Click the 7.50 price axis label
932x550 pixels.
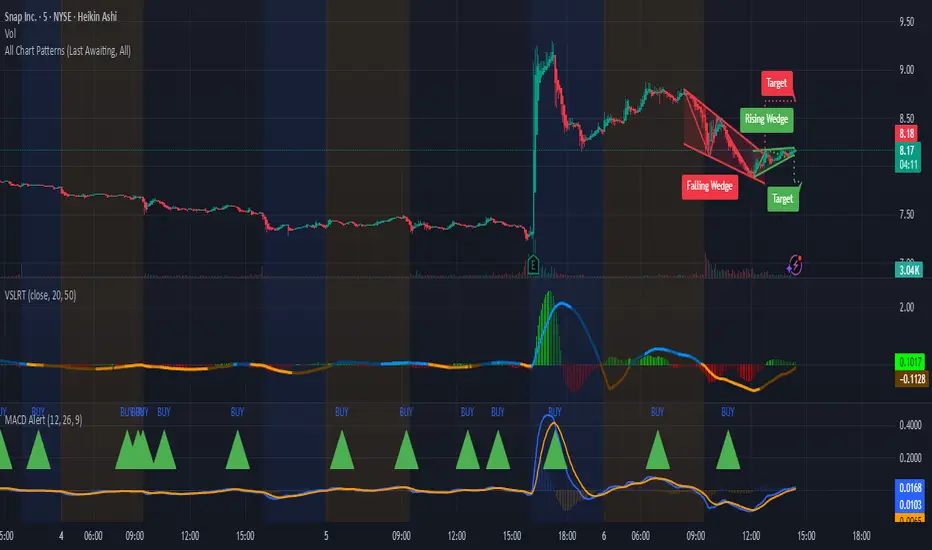[x=906, y=215]
